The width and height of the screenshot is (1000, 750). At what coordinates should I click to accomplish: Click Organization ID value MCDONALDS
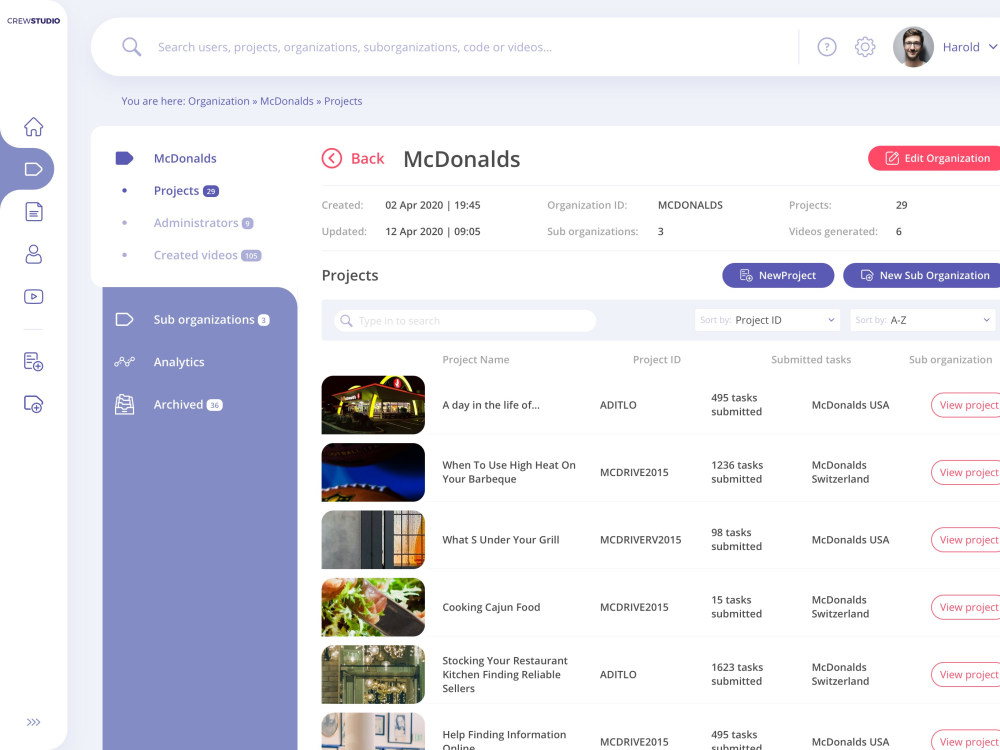pyautogui.click(x=690, y=205)
